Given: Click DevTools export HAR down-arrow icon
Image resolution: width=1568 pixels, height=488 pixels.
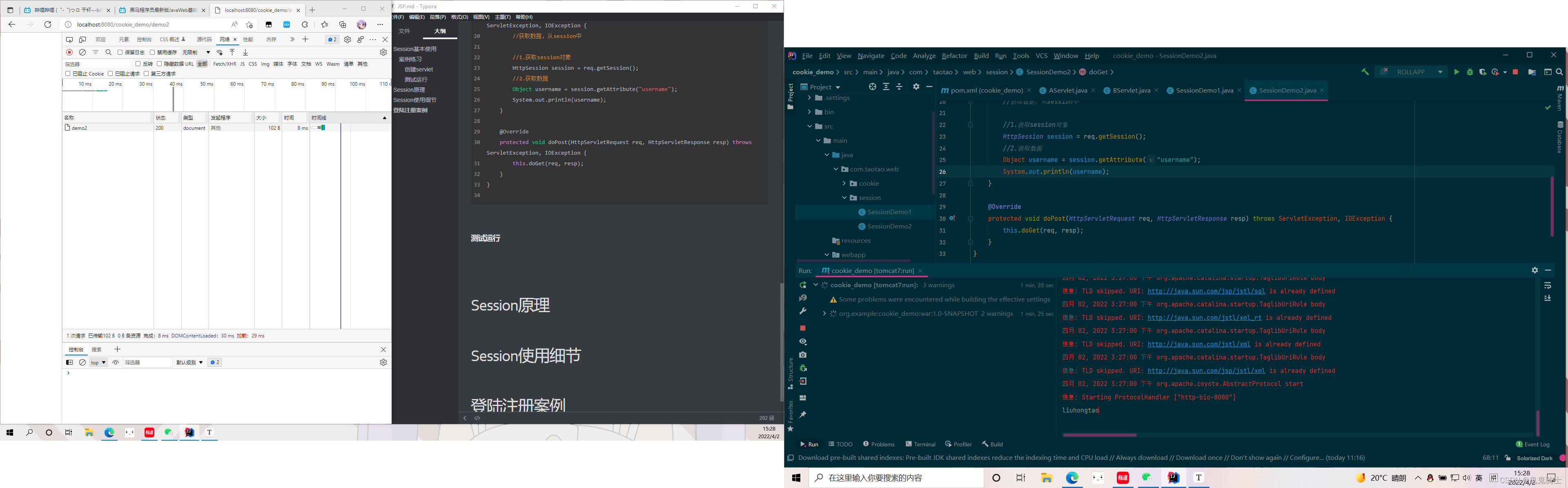Looking at the screenshot, I should click(245, 52).
